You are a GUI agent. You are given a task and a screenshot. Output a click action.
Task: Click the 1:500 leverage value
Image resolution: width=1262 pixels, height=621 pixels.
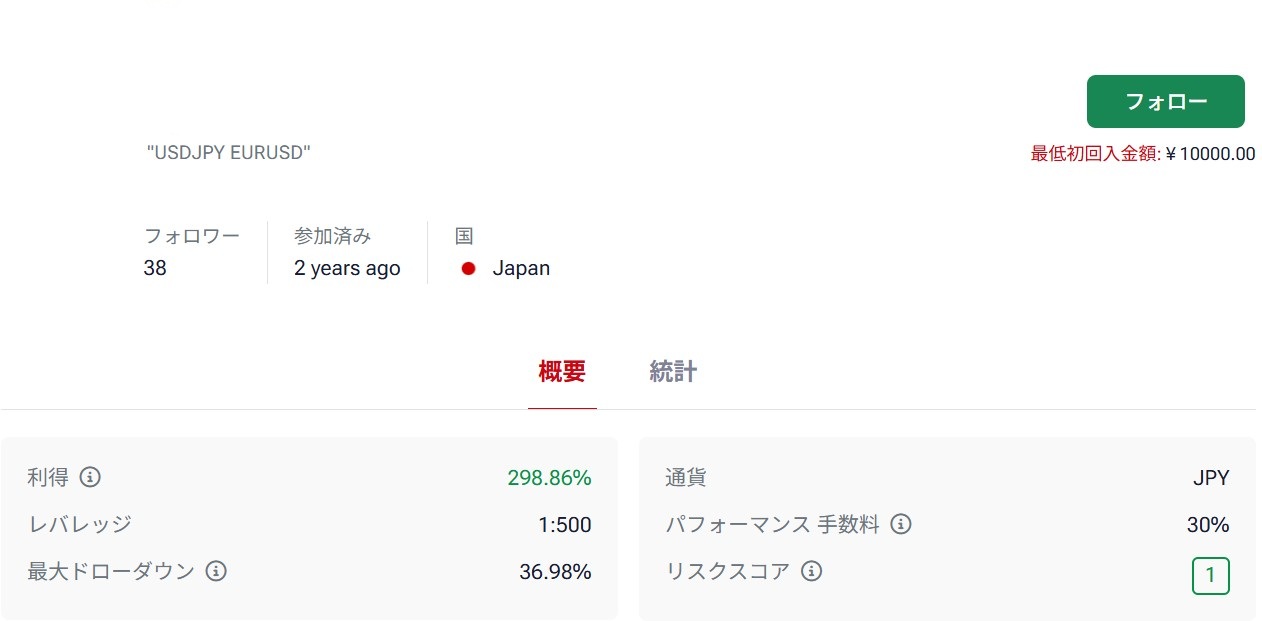(x=564, y=525)
